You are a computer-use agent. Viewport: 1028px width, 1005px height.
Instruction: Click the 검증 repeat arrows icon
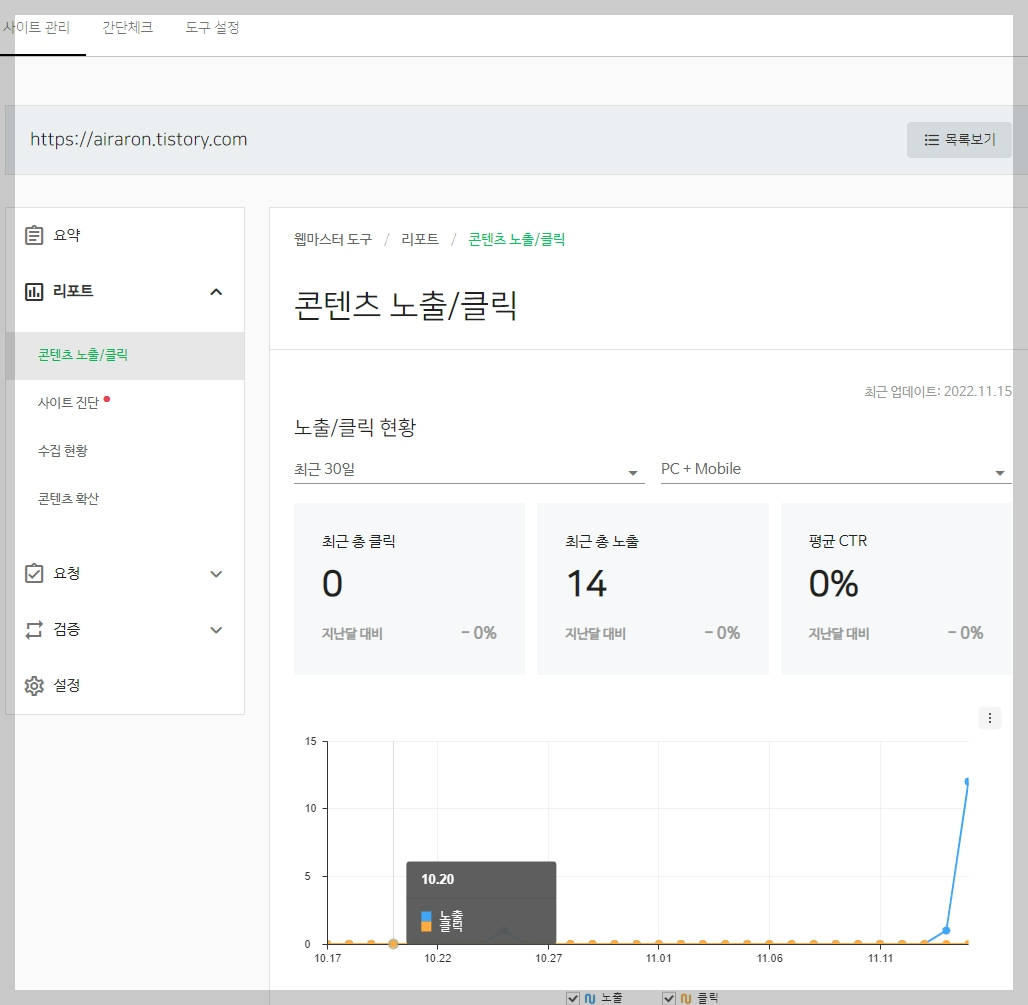click(34, 630)
